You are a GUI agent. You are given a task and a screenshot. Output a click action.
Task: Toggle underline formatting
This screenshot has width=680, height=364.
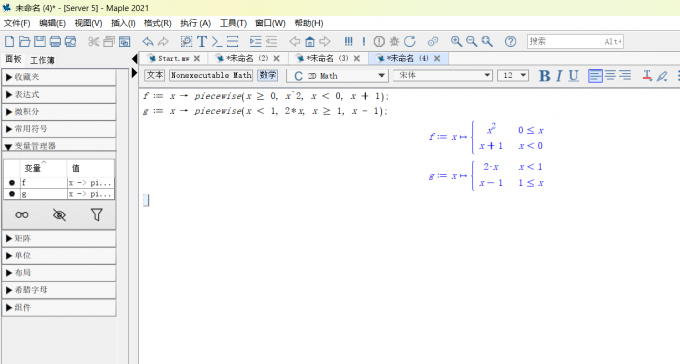(x=573, y=75)
